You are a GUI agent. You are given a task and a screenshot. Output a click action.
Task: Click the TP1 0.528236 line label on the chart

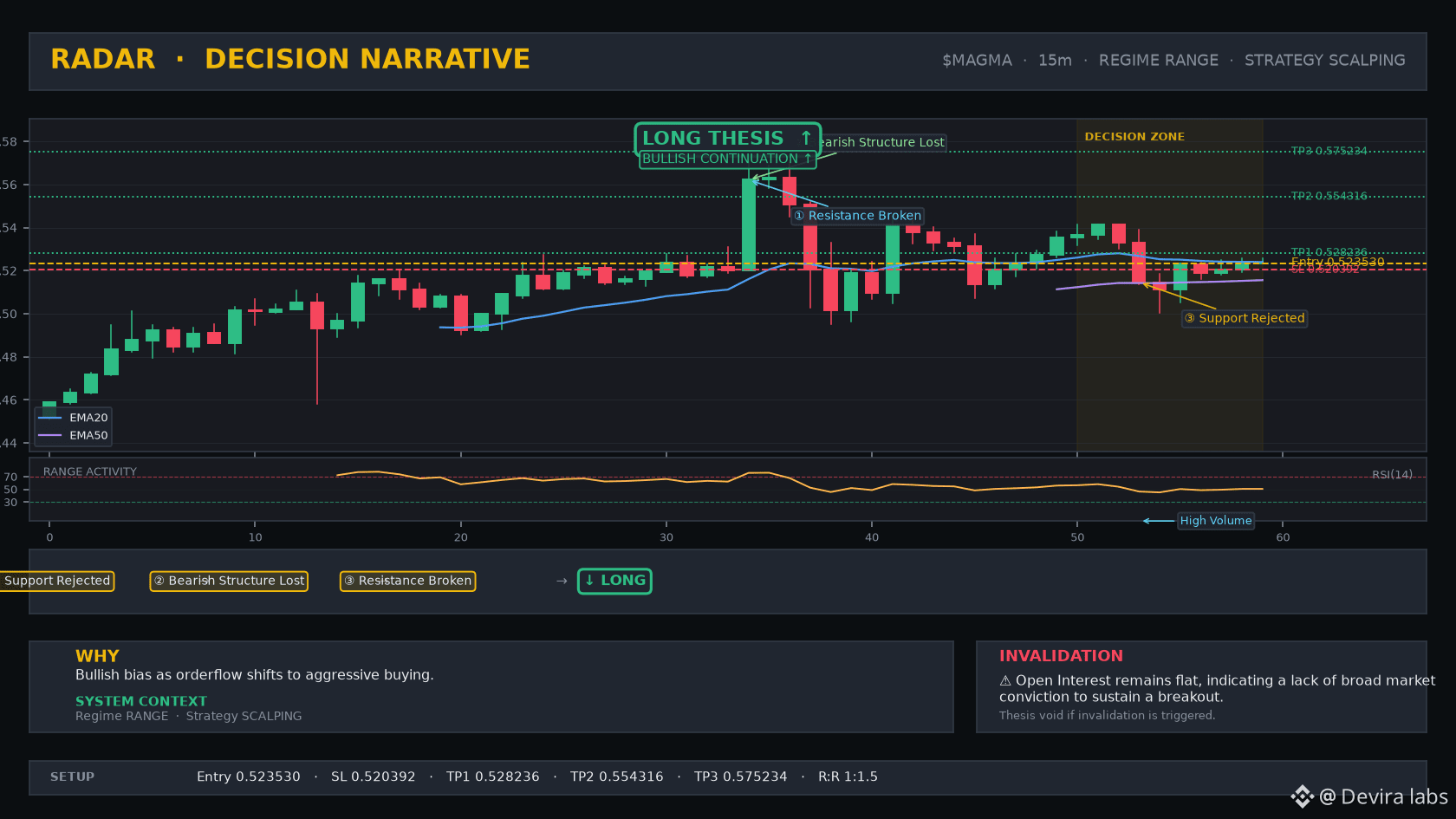pyautogui.click(x=1329, y=252)
